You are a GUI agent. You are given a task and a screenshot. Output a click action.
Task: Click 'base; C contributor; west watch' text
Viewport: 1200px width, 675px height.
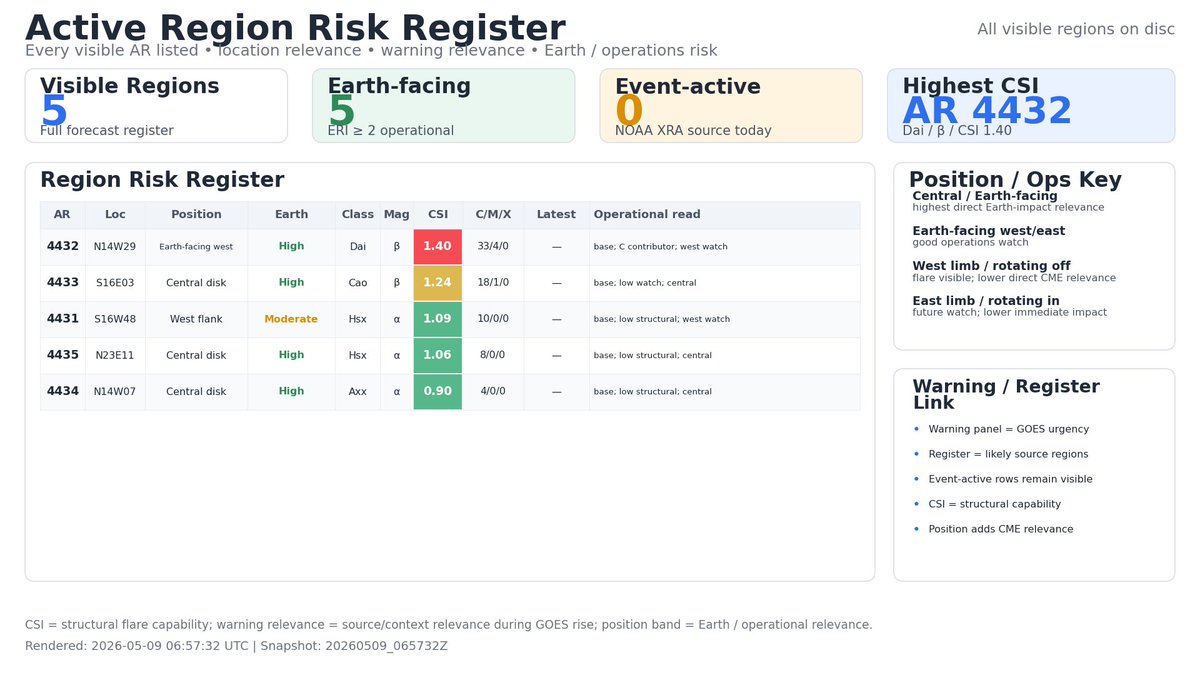pos(661,247)
